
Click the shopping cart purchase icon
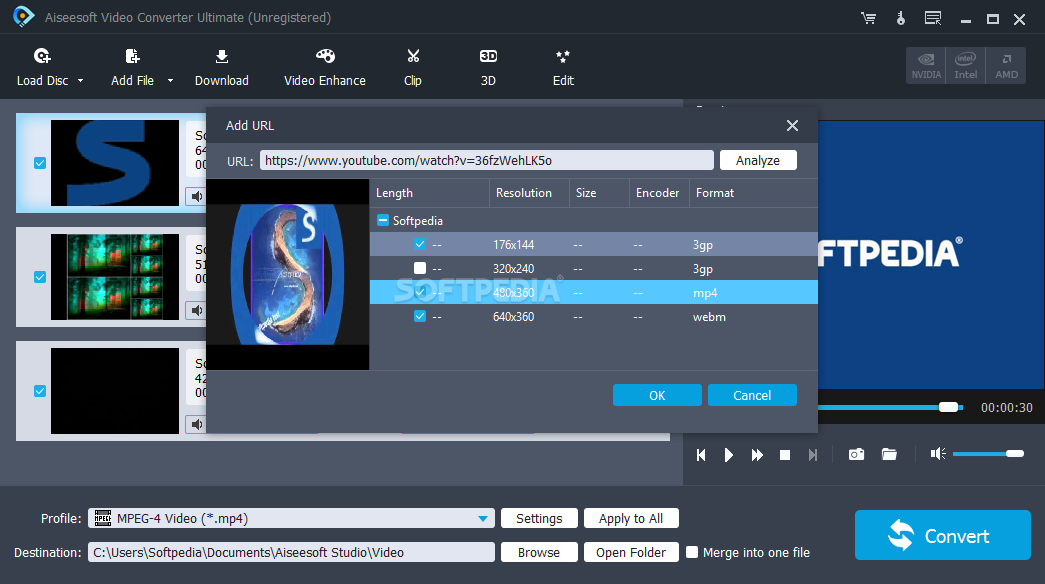click(x=868, y=19)
